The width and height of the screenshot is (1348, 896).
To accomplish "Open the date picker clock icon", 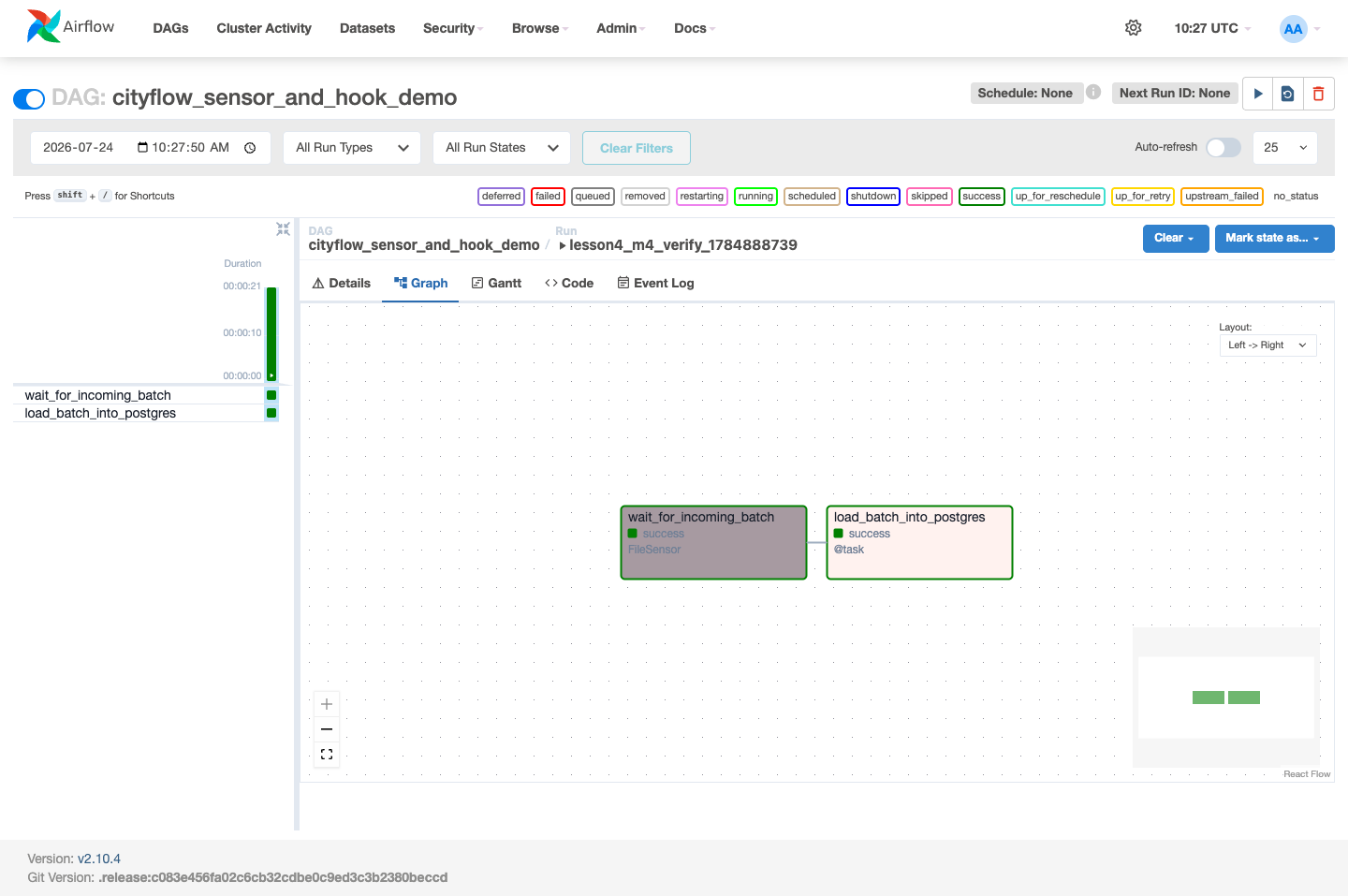I will [x=250, y=148].
